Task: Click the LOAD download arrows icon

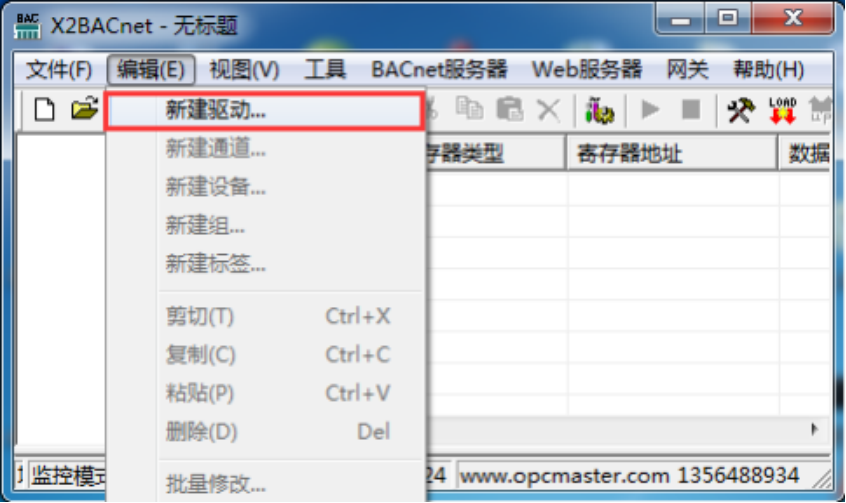Action: coord(782,110)
